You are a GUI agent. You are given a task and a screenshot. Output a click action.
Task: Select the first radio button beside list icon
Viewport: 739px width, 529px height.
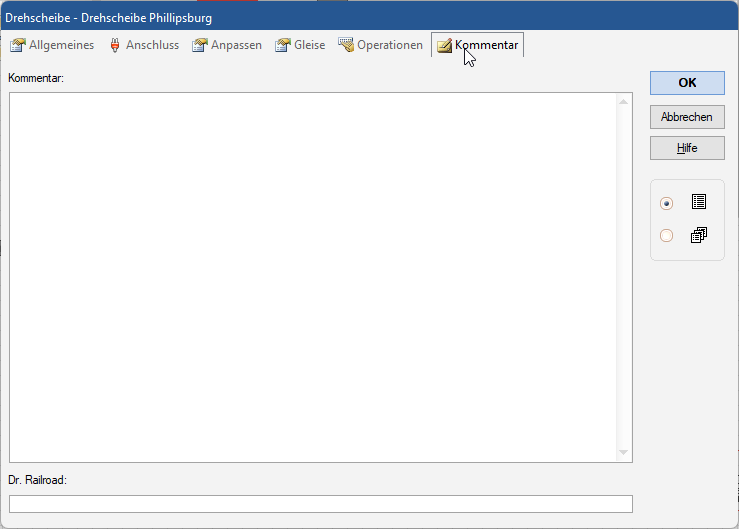[x=667, y=203]
